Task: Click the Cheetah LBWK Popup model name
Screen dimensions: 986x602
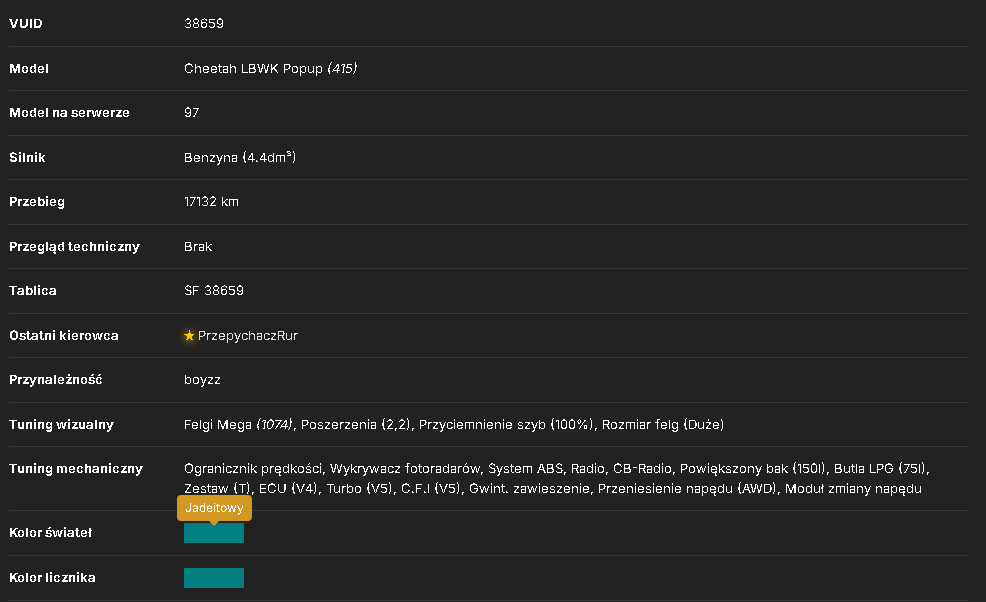Action: pos(253,69)
